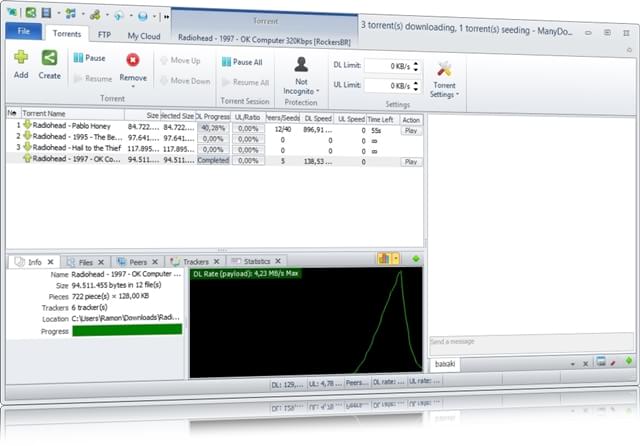Click the yellow chart graph icon
Image resolution: width=640 pixels, height=446 pixels.
[x=384, y=258]
